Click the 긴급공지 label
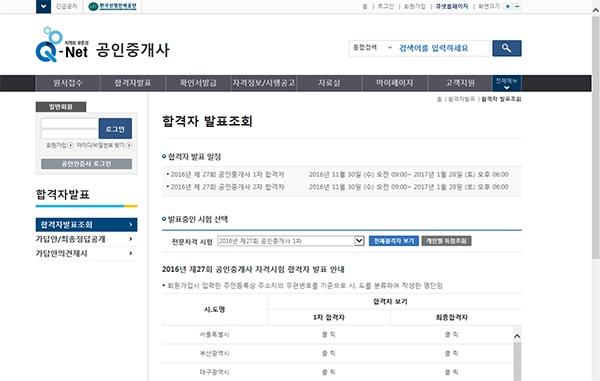 (67, 7)
